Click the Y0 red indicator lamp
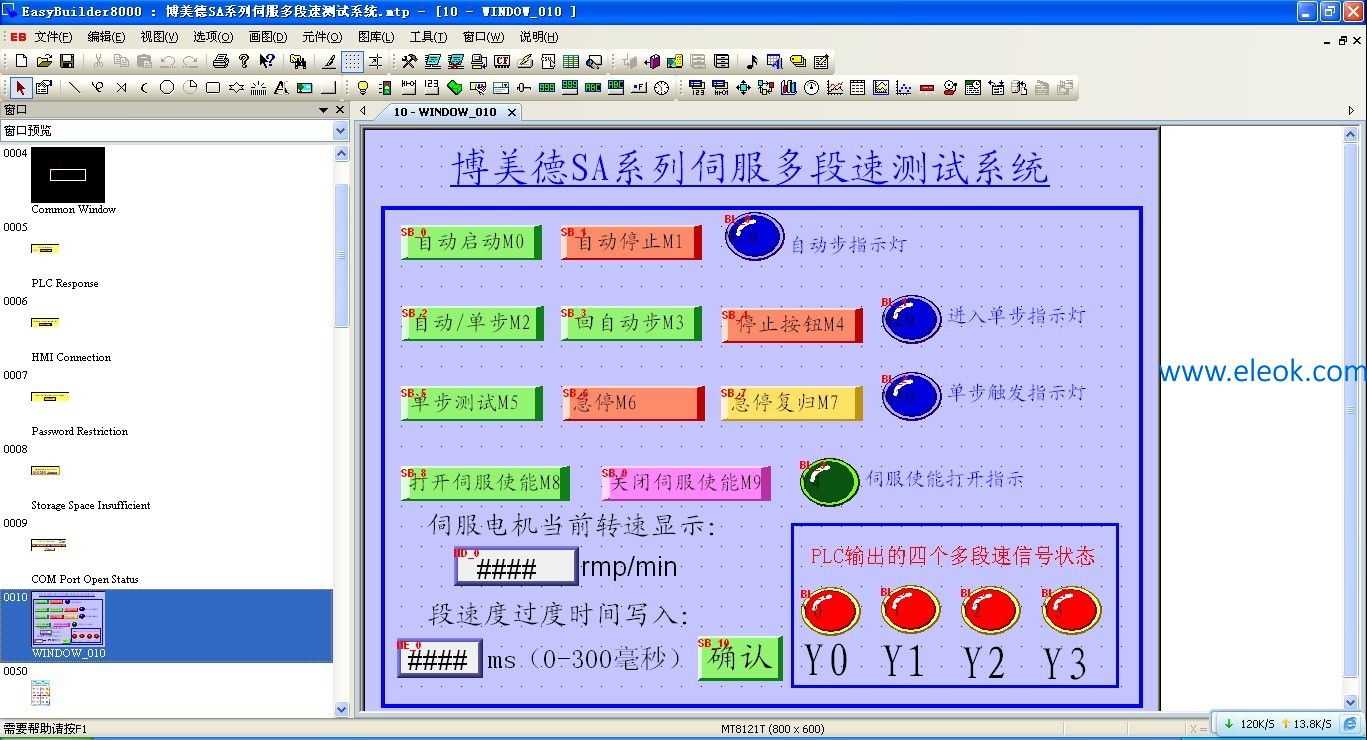 click(831, 610)
